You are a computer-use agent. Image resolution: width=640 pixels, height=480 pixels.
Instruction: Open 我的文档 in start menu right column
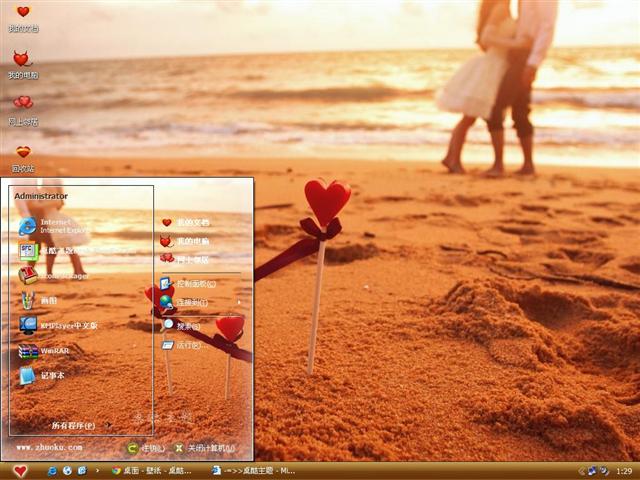[x=186, y=222]
